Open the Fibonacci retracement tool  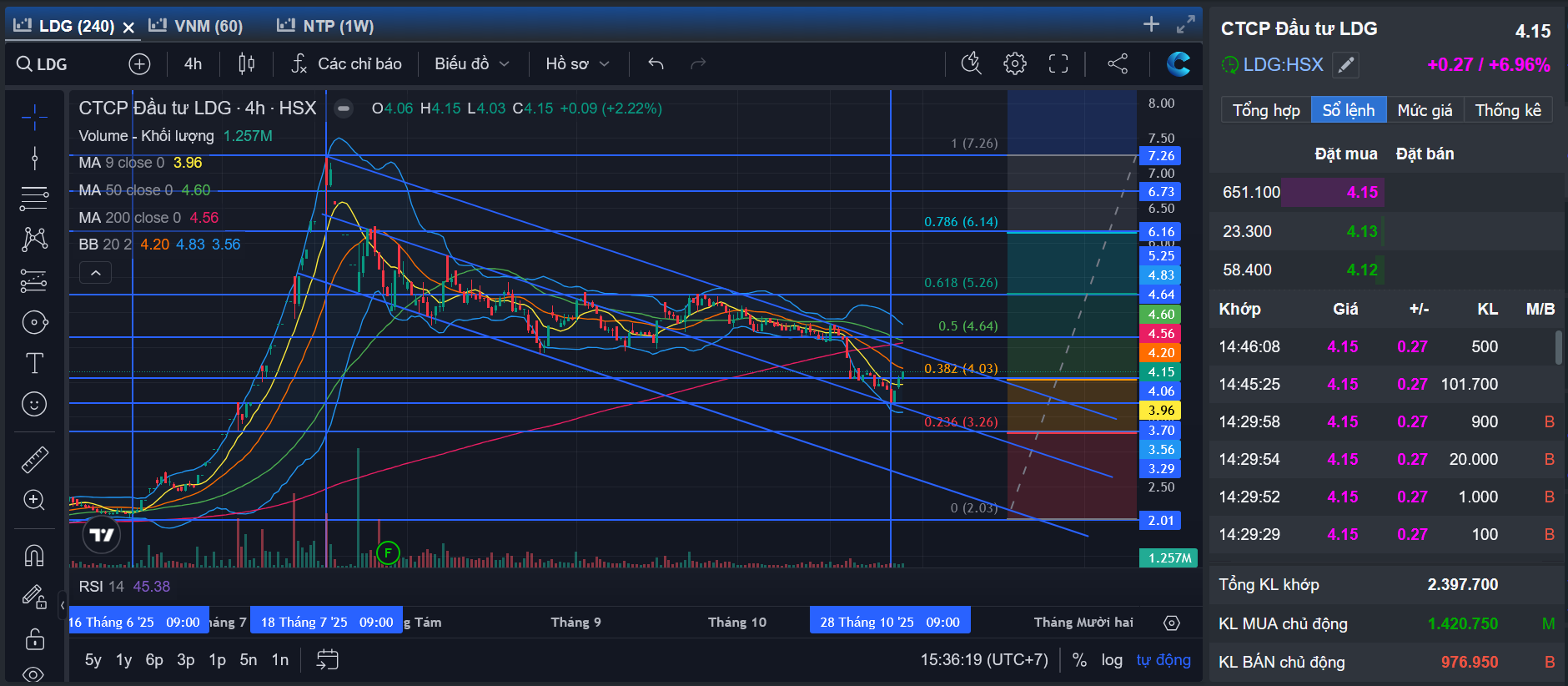pyautogui.click(x=34, y=199)
